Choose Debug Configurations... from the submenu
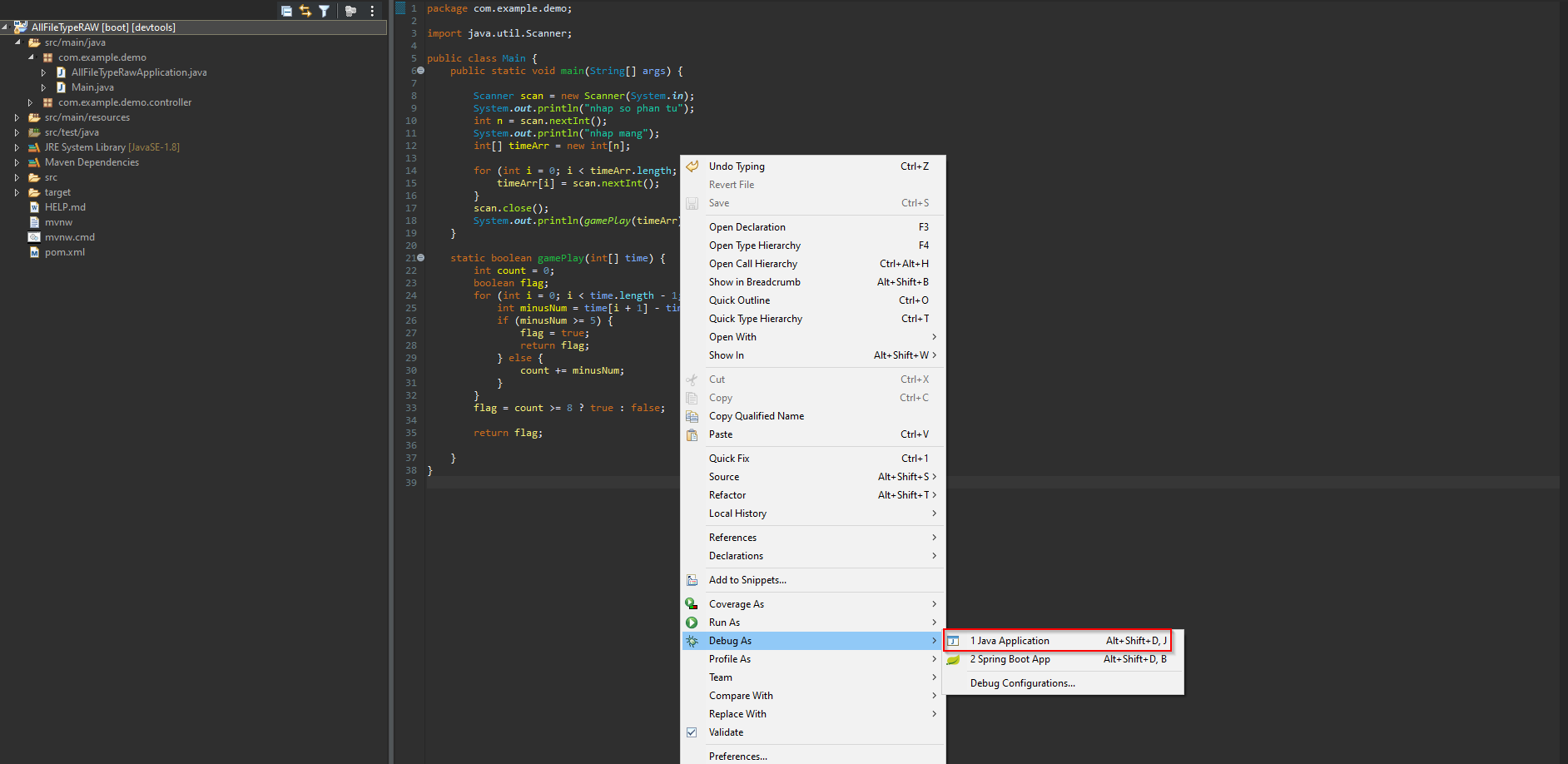The height and width of the screenshot is (764, 1568). (x=1022, y=682)
